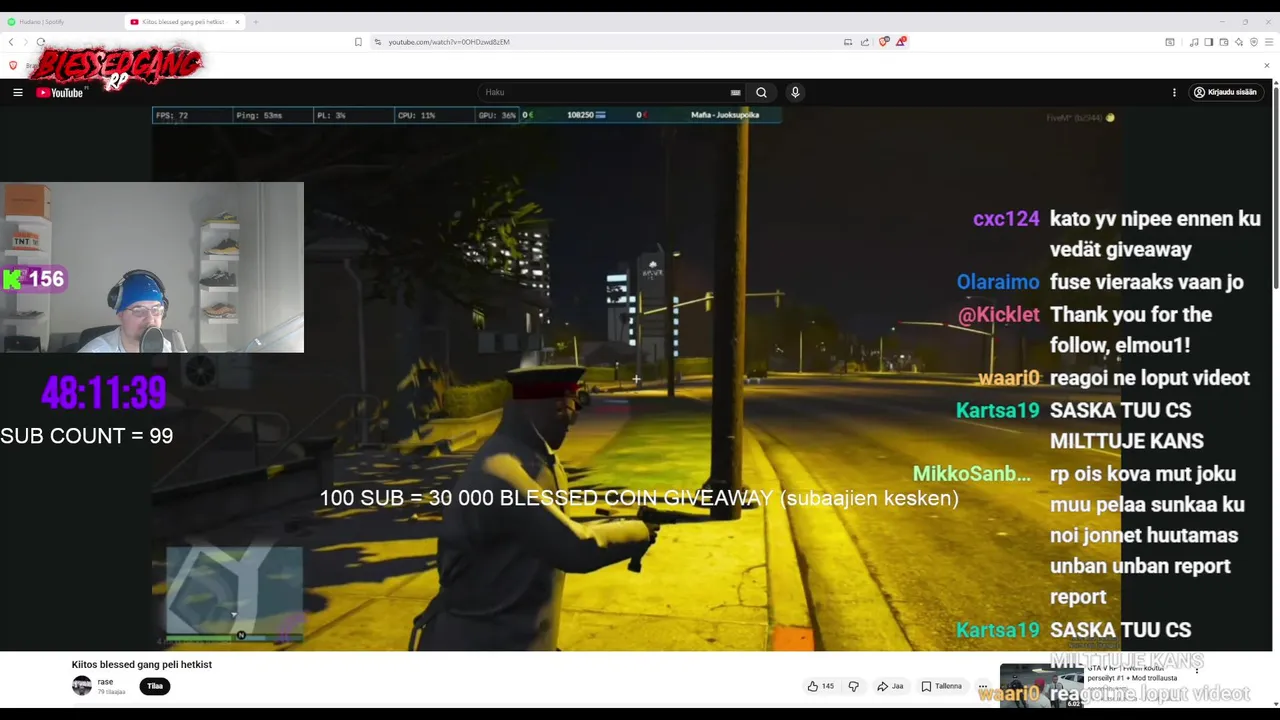Go to the YouTube home logo
Screen dimensions: 1280x720
click(60, 92)
